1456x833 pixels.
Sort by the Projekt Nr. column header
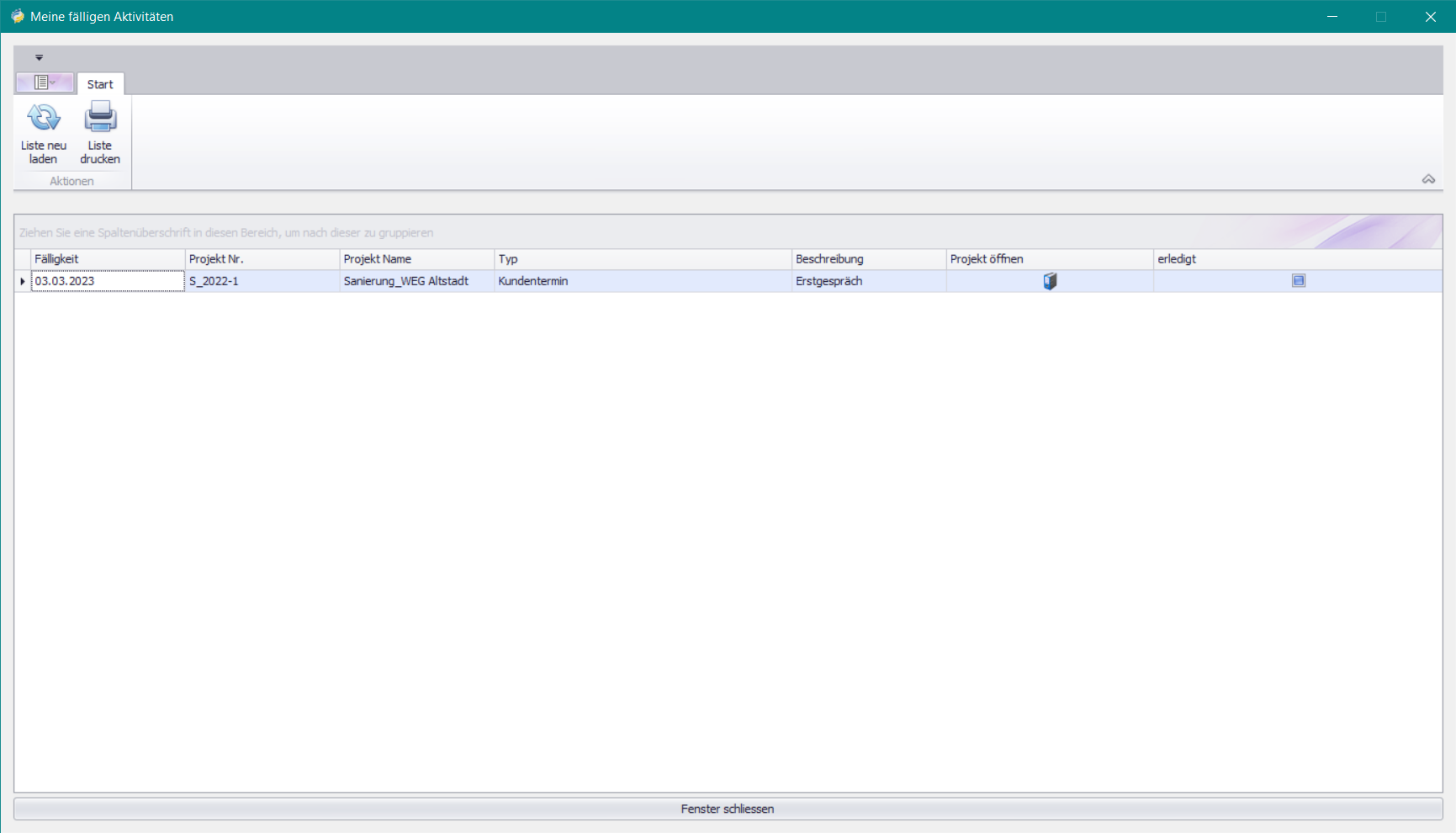[262, 259]
